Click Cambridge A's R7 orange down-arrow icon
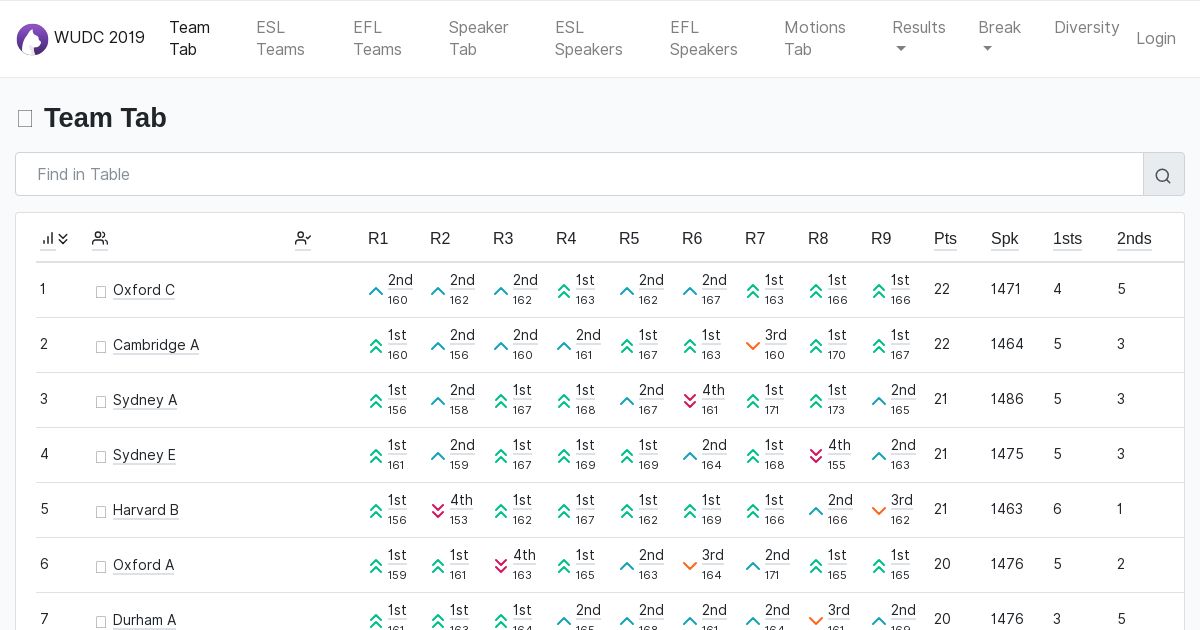 [753, 346]
